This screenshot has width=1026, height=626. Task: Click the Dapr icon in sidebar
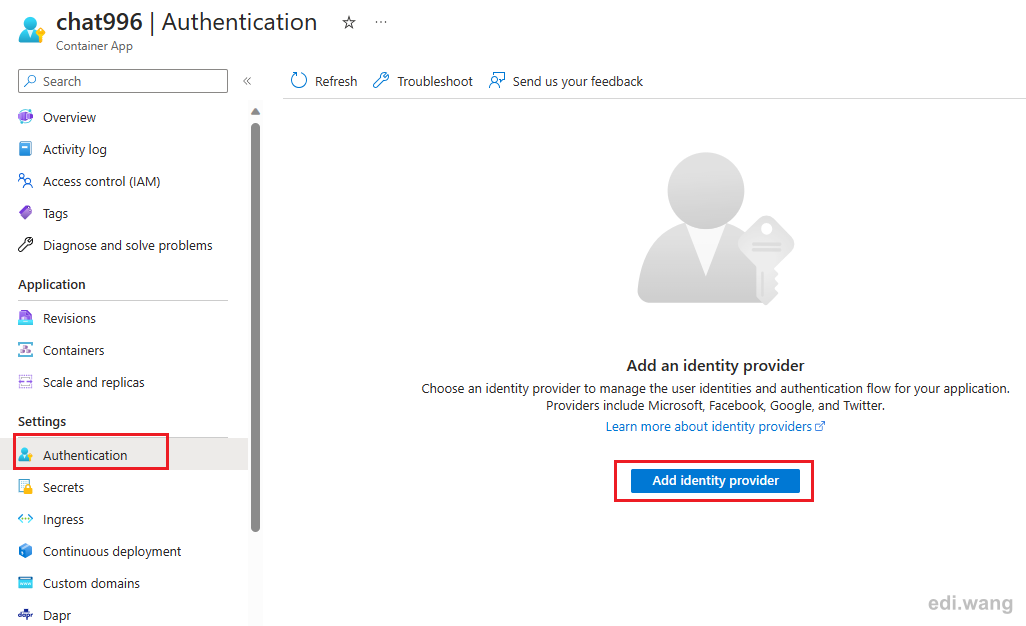[x=26, y=615]
